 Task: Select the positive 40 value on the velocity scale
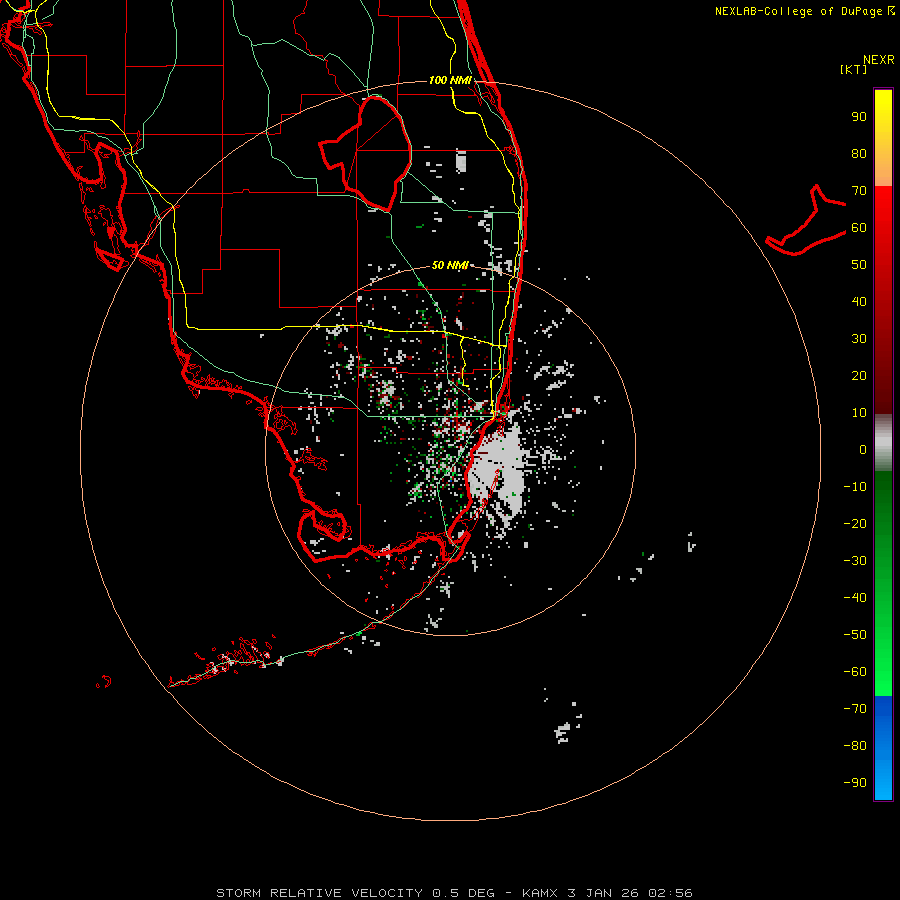(x=859, y=301)
